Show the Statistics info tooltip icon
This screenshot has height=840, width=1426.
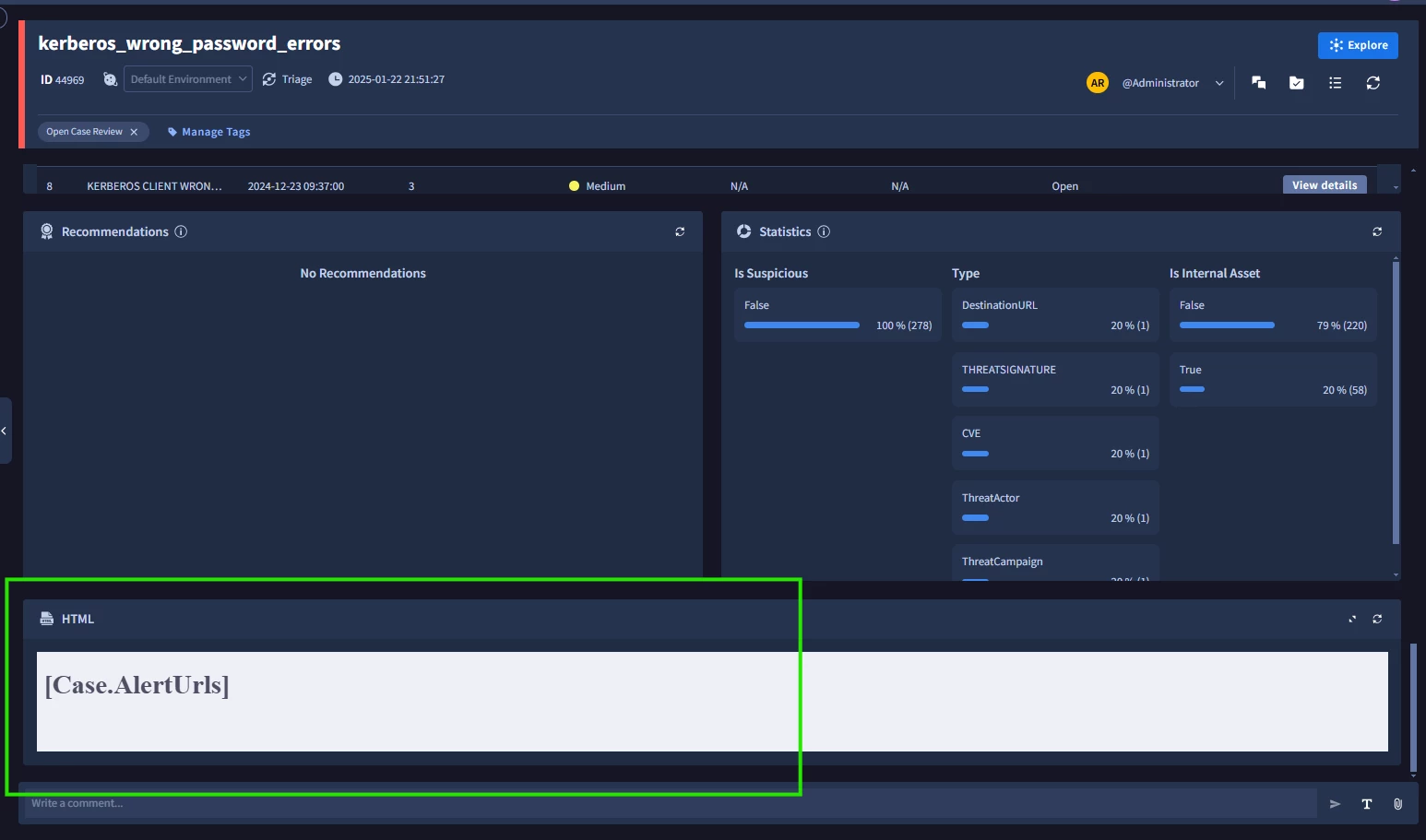(824, 231)
